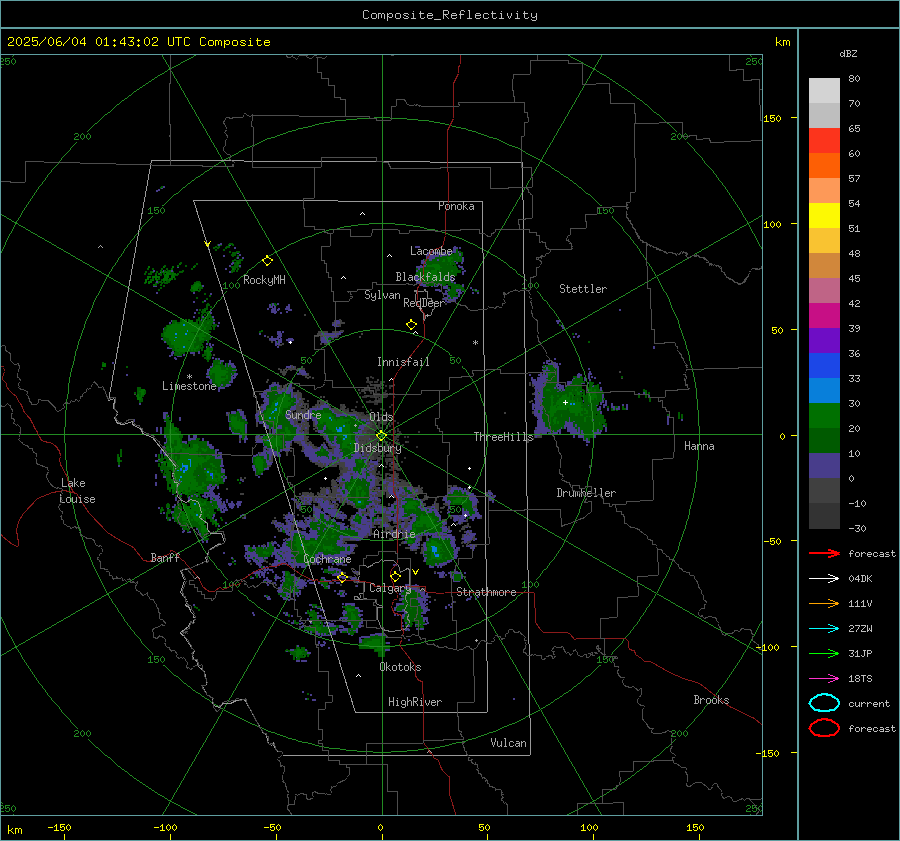Screen dimensions: 900x841
Task: Click the Limestone label
Action: [189, 386]
